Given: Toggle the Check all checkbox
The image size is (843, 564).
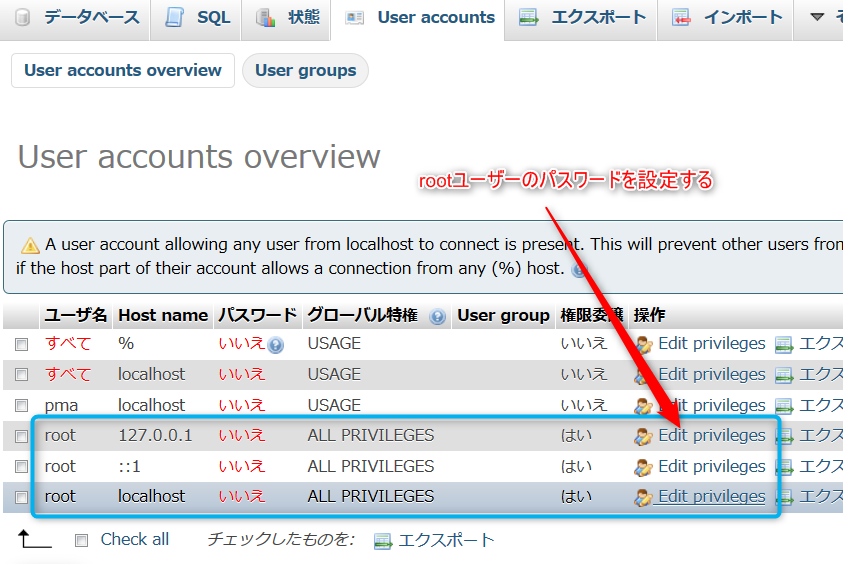Looking at the screenshot, I should [x=81, y=540].
